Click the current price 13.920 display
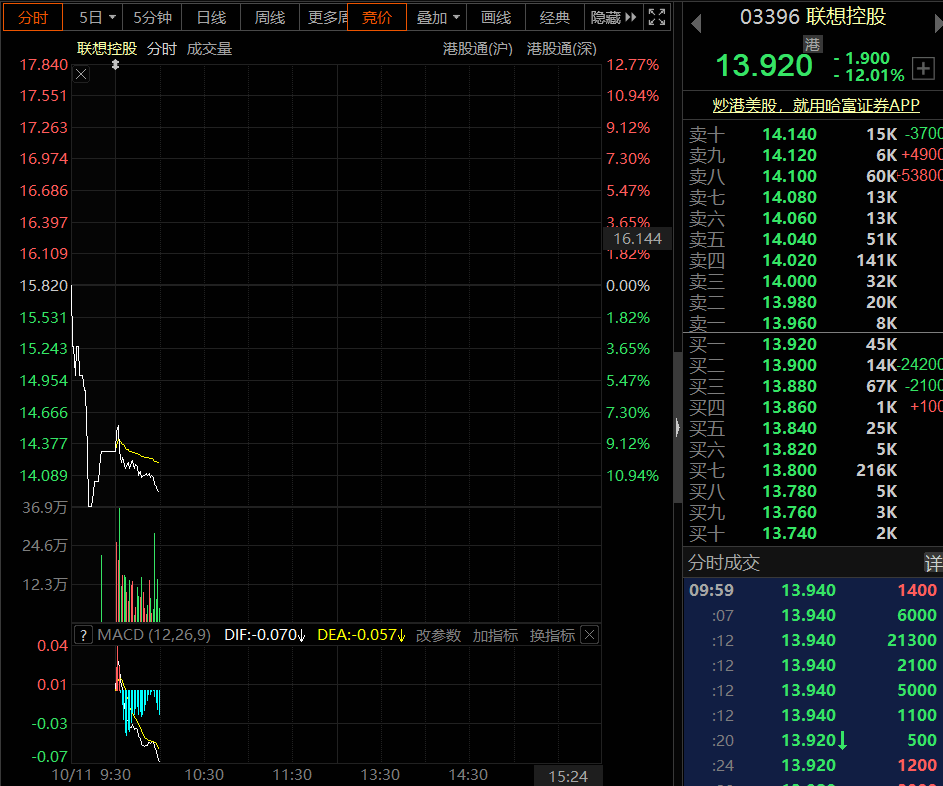This screenshot has width=943, height=786. pos(764,66)
